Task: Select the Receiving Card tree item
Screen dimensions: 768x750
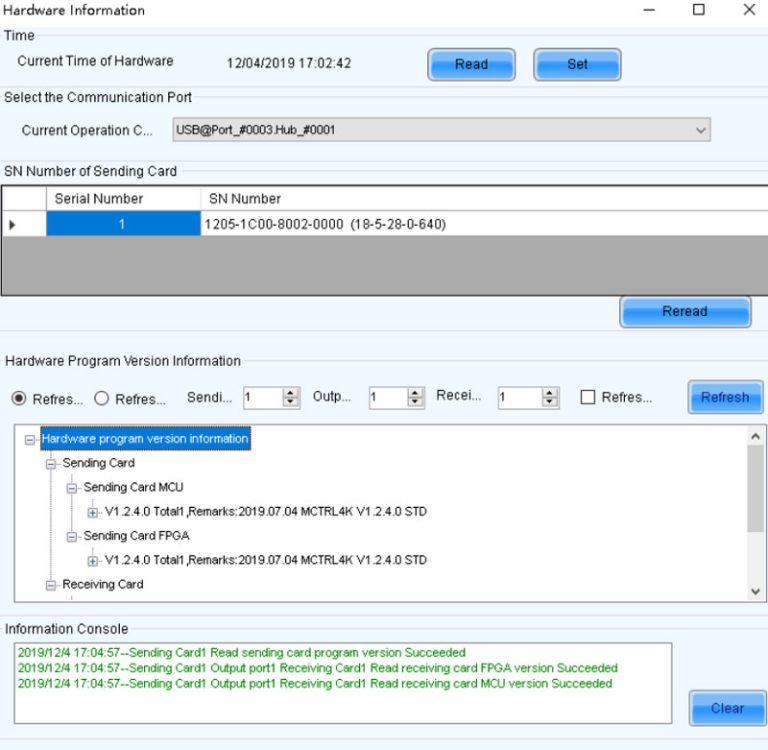Action: coord(102,585)
